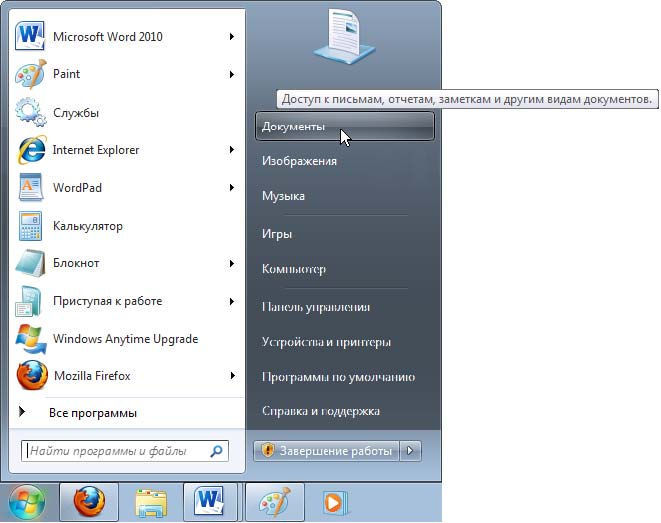
Task: Open the Документы folder link
Action: pos(293,127)
